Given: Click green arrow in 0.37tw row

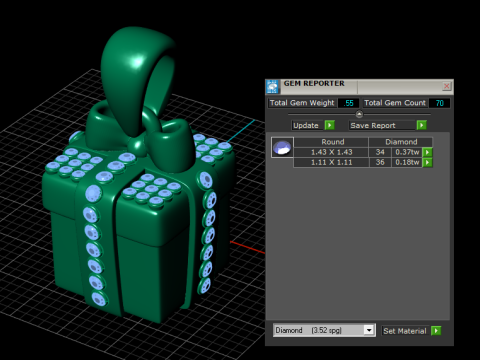Looking at the screenshot, I should [x=427, y=152].
